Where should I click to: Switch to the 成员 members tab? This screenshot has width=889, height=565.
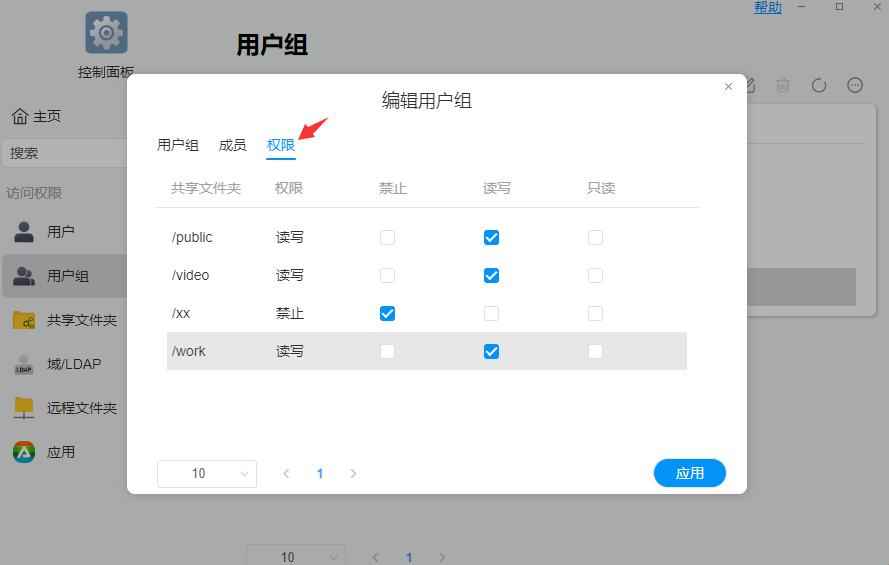coord(232,146)
